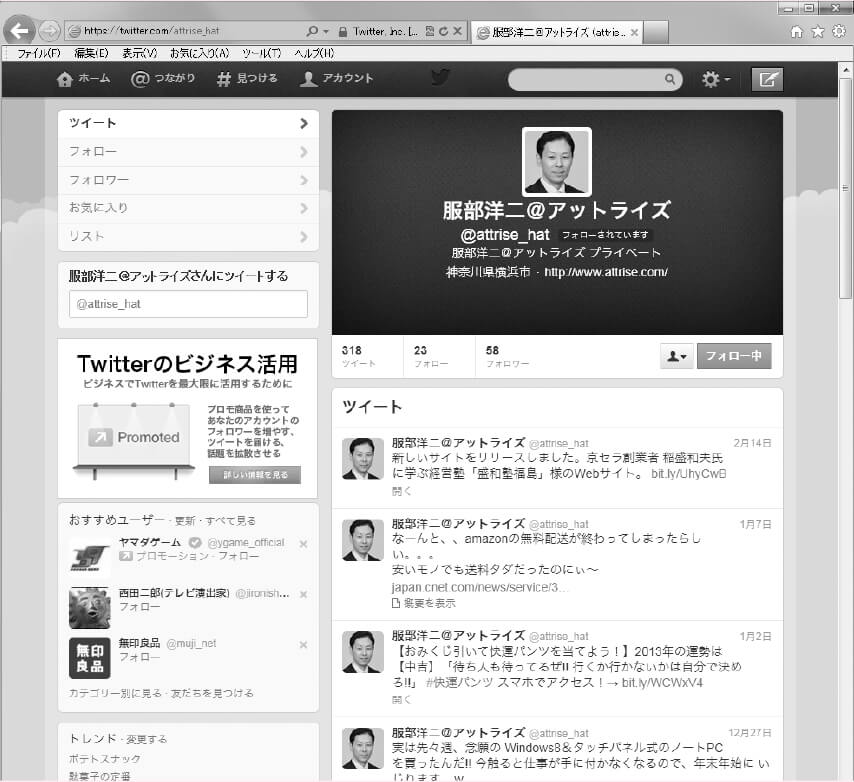Open the ポテトスナック trend
Screen dimensions: 854x782
click(x=105, y=759)
